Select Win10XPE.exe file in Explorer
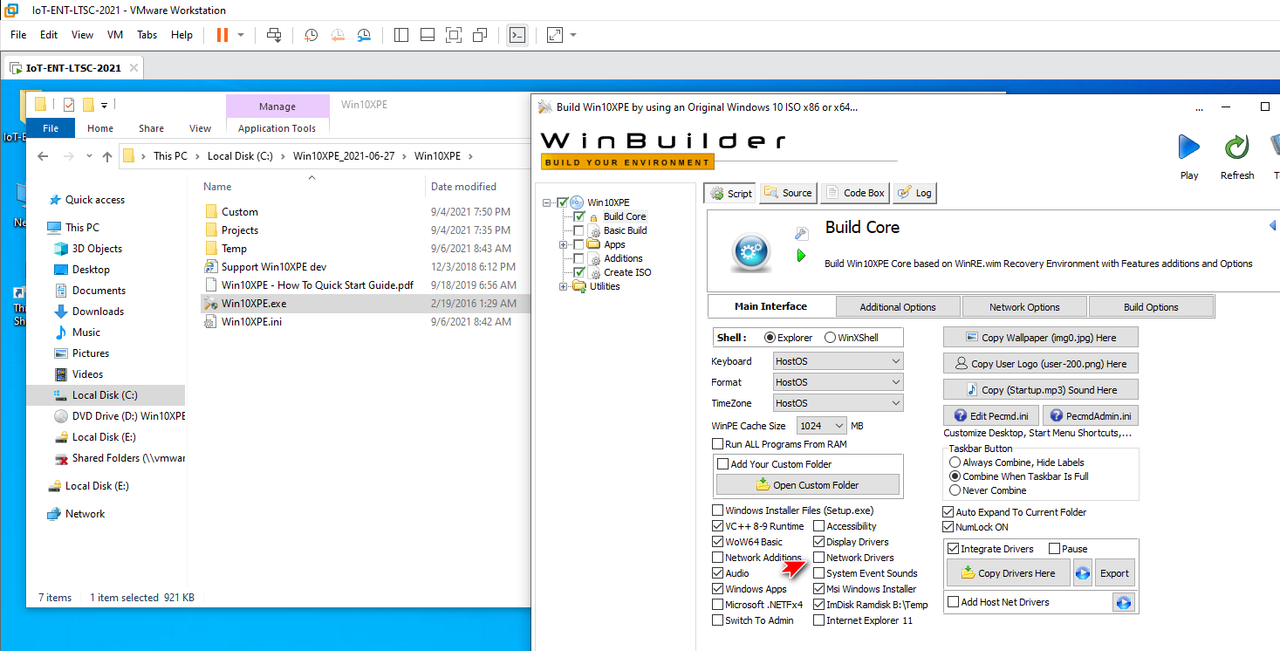Viewport: 1280px width, 651px height. (254, 303)
